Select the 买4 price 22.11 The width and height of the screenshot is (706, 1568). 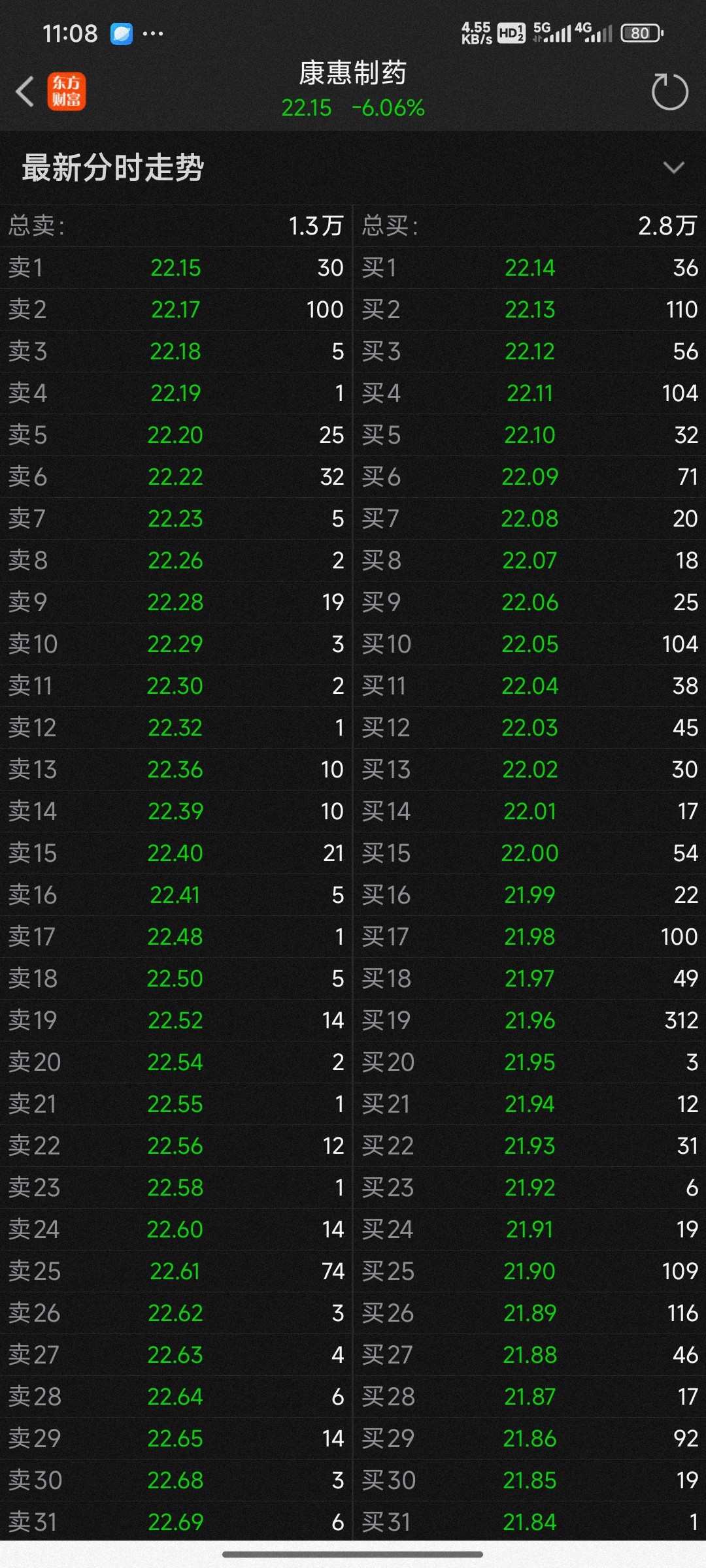pos(530,393)
